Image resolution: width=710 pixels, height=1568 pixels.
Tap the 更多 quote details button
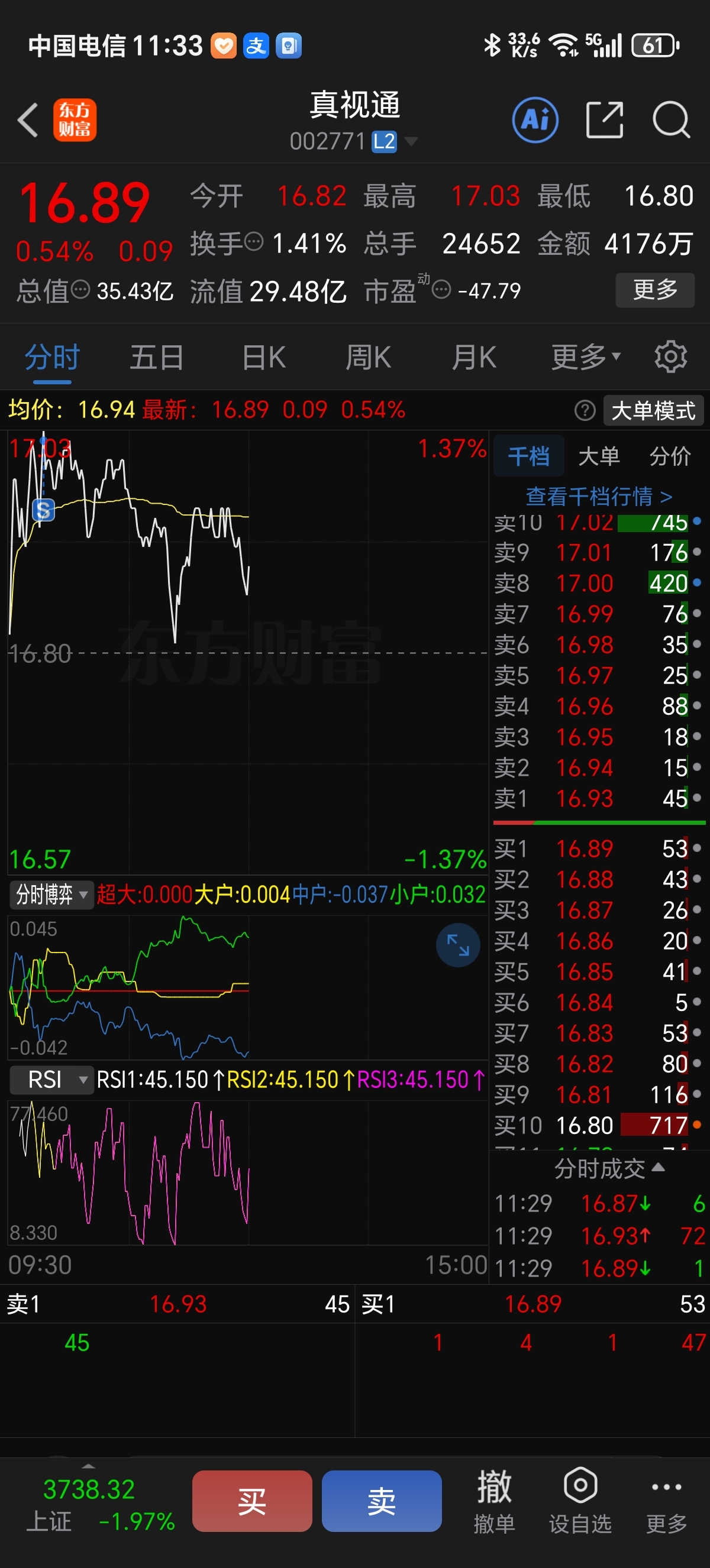tap(655, 290)
